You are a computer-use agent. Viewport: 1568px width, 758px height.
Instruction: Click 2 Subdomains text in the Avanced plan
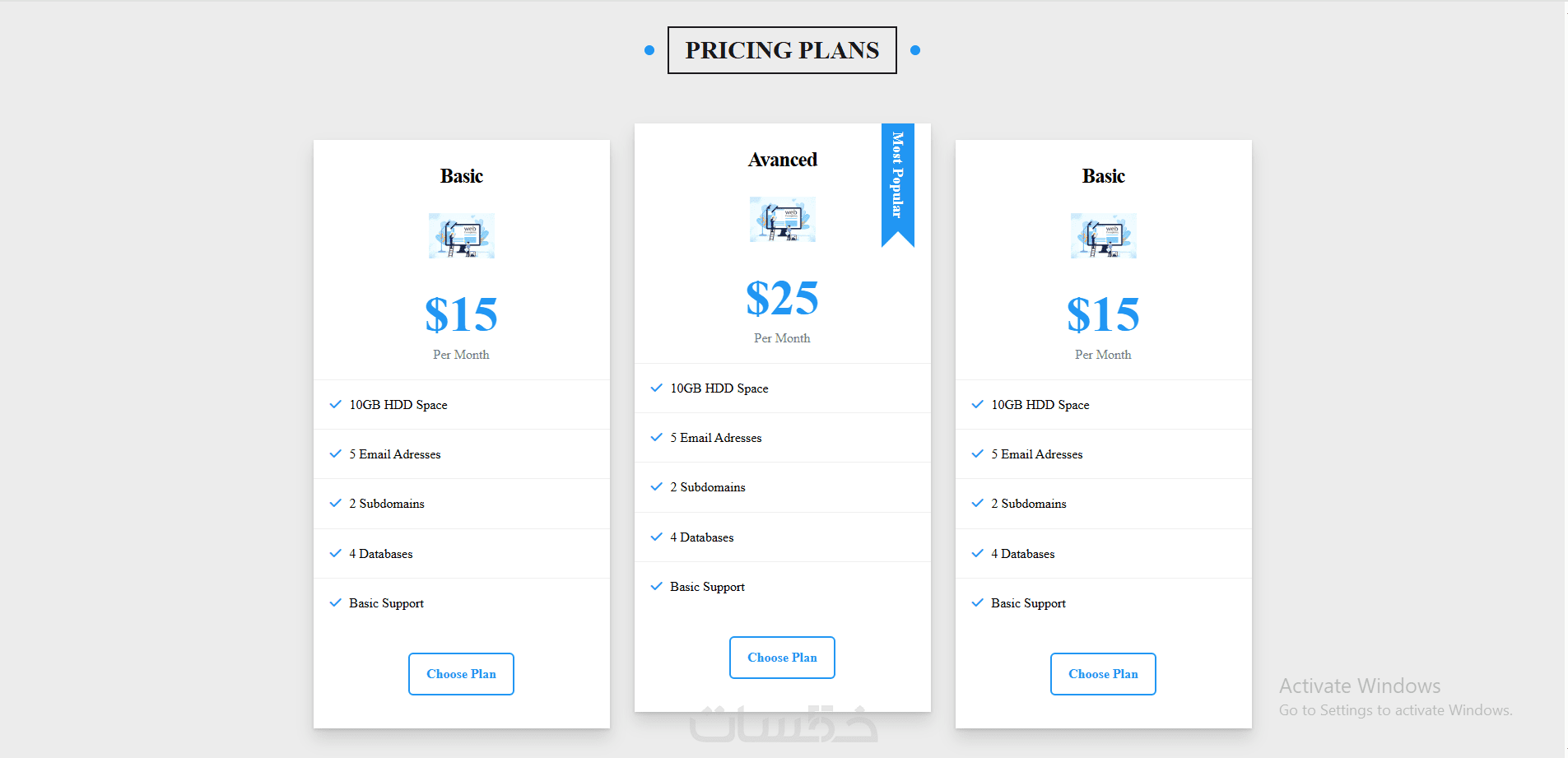(713, 487)
